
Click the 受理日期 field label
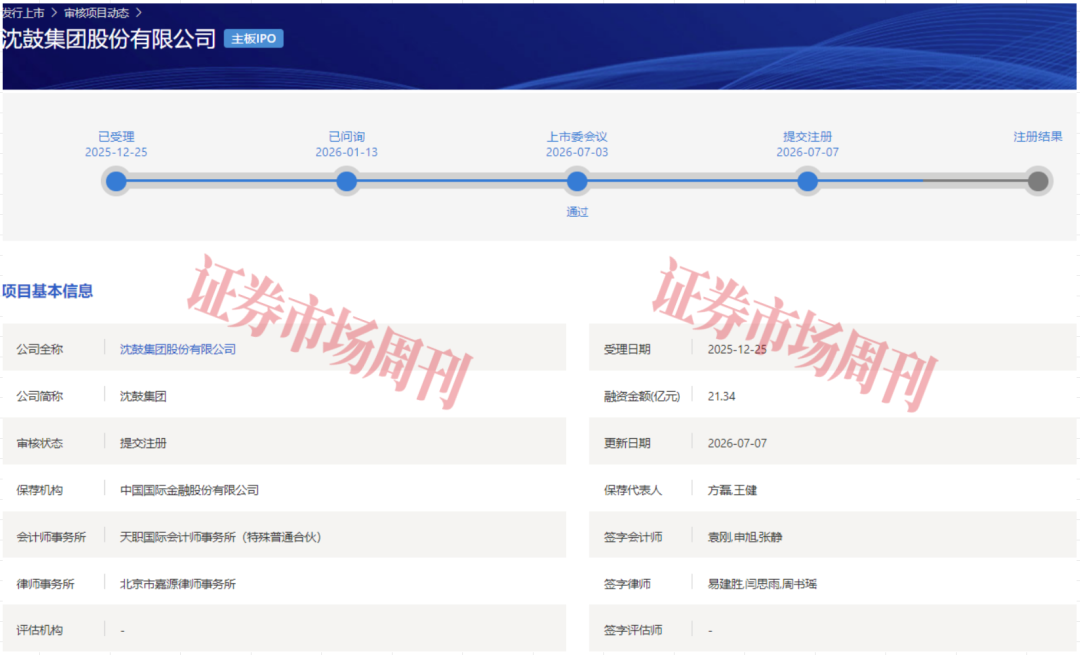click(x=627, y=349)
